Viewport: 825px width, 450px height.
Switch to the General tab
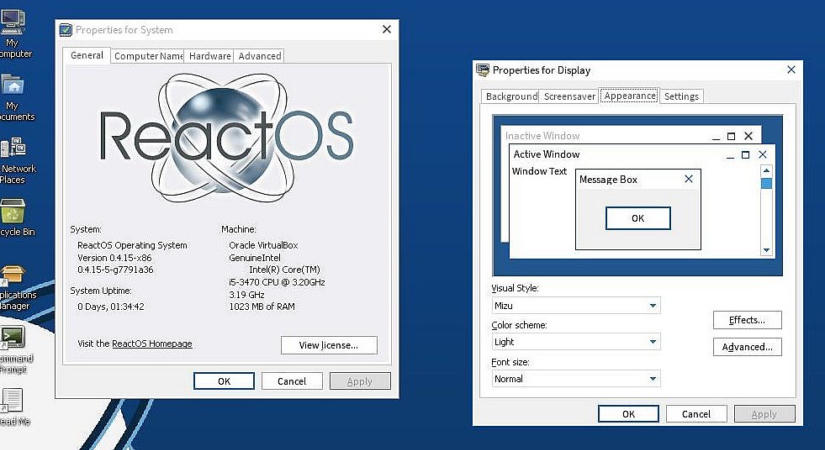pyautogui.click(x=87, y=55)
